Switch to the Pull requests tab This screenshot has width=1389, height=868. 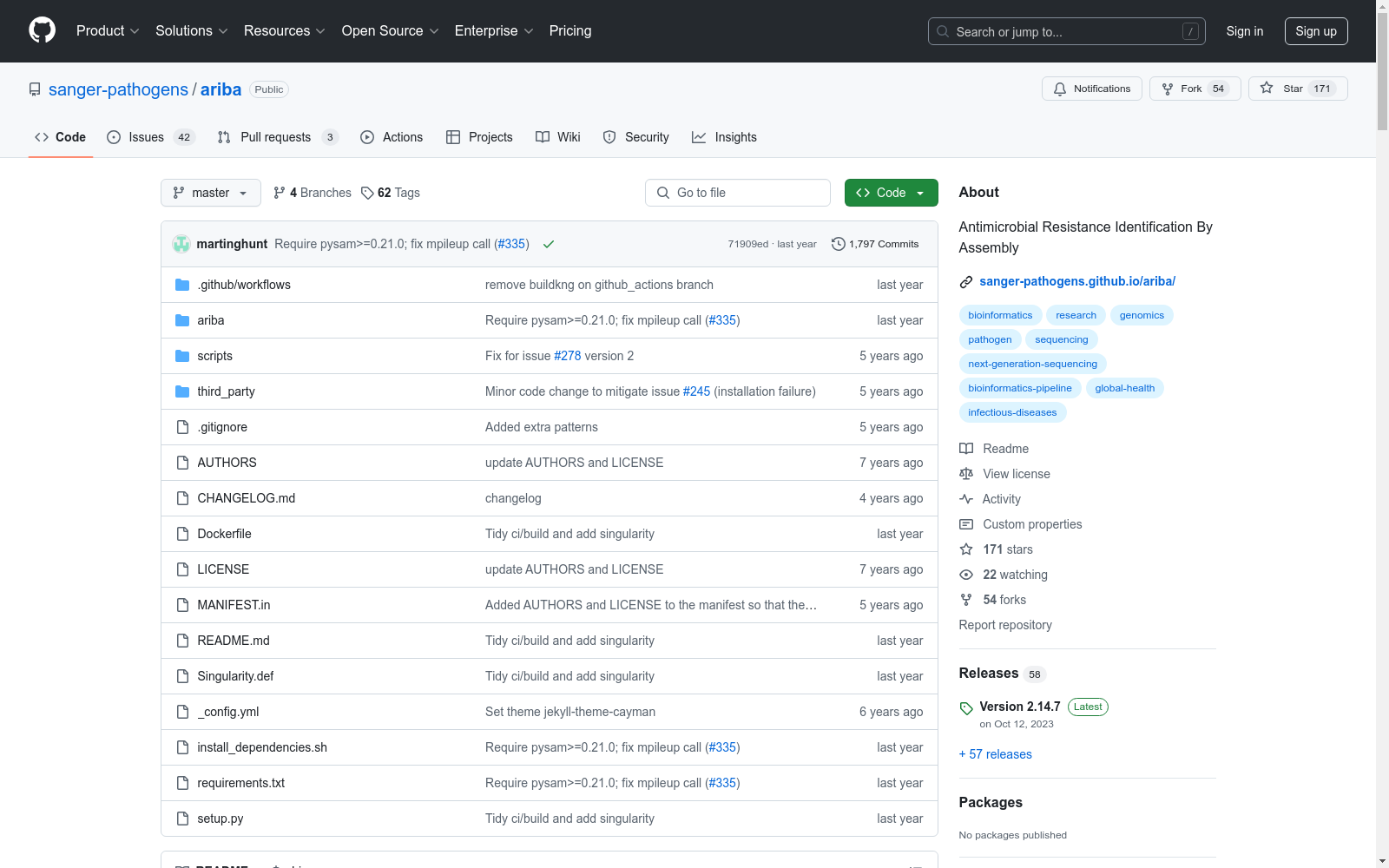(x=277, y=137)
